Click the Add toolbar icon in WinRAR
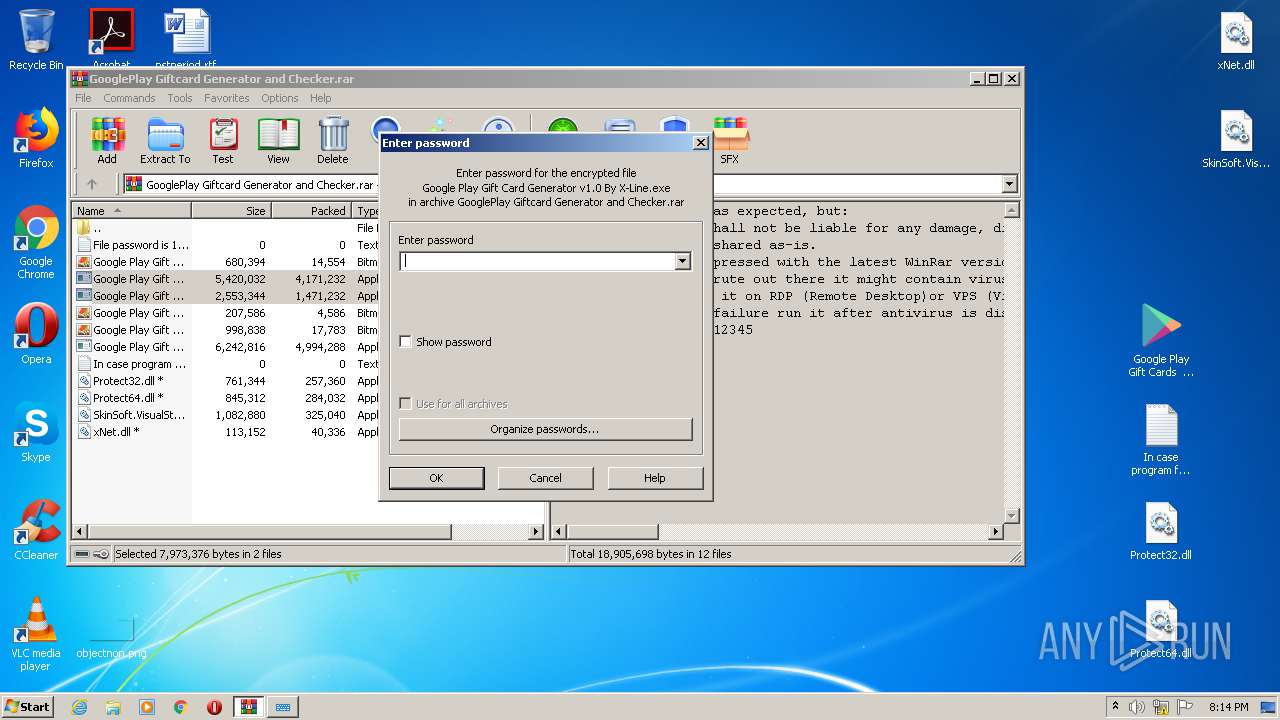Screen dimensions: 1280x720 pyautogui.click(x=107, y=140)
